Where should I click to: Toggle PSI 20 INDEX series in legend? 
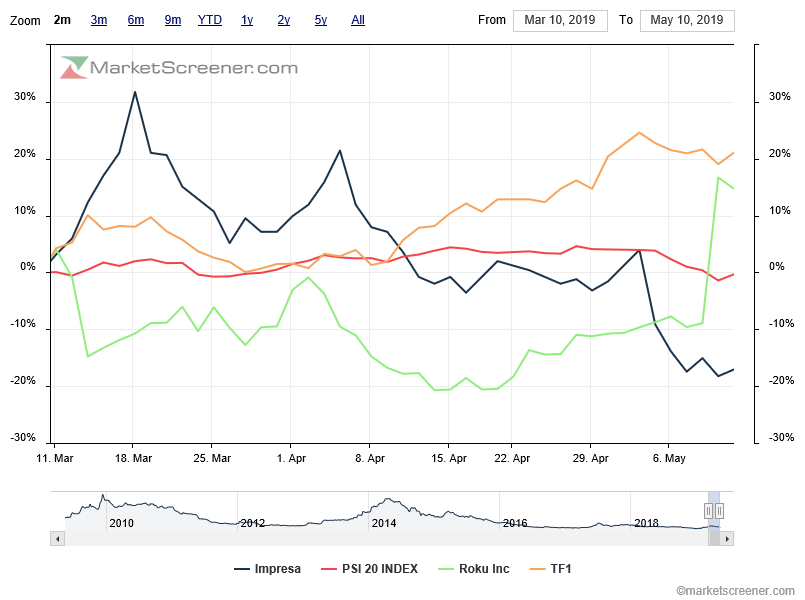[x=369, y=569]
